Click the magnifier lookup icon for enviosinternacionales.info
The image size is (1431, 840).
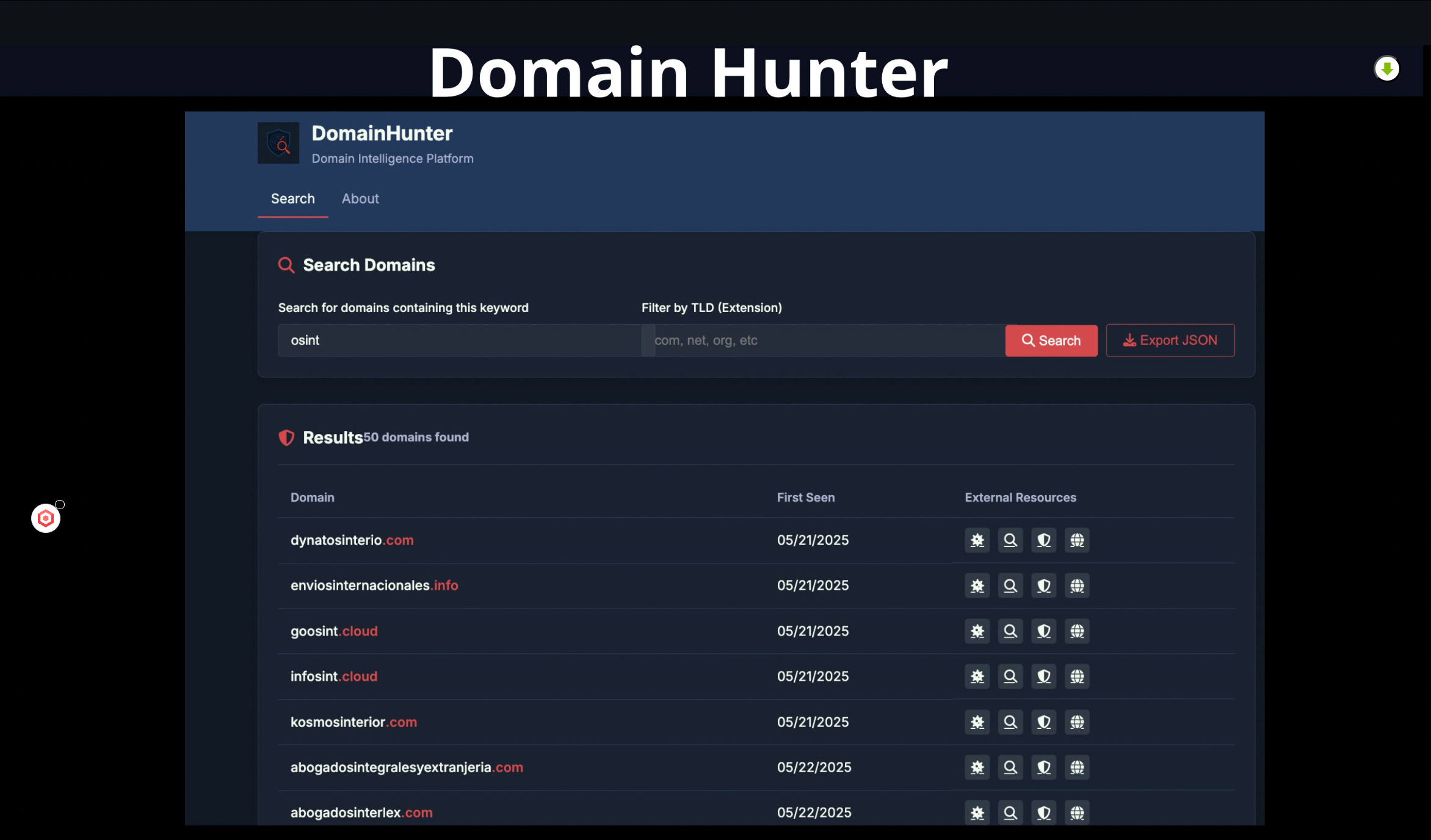1010,585
